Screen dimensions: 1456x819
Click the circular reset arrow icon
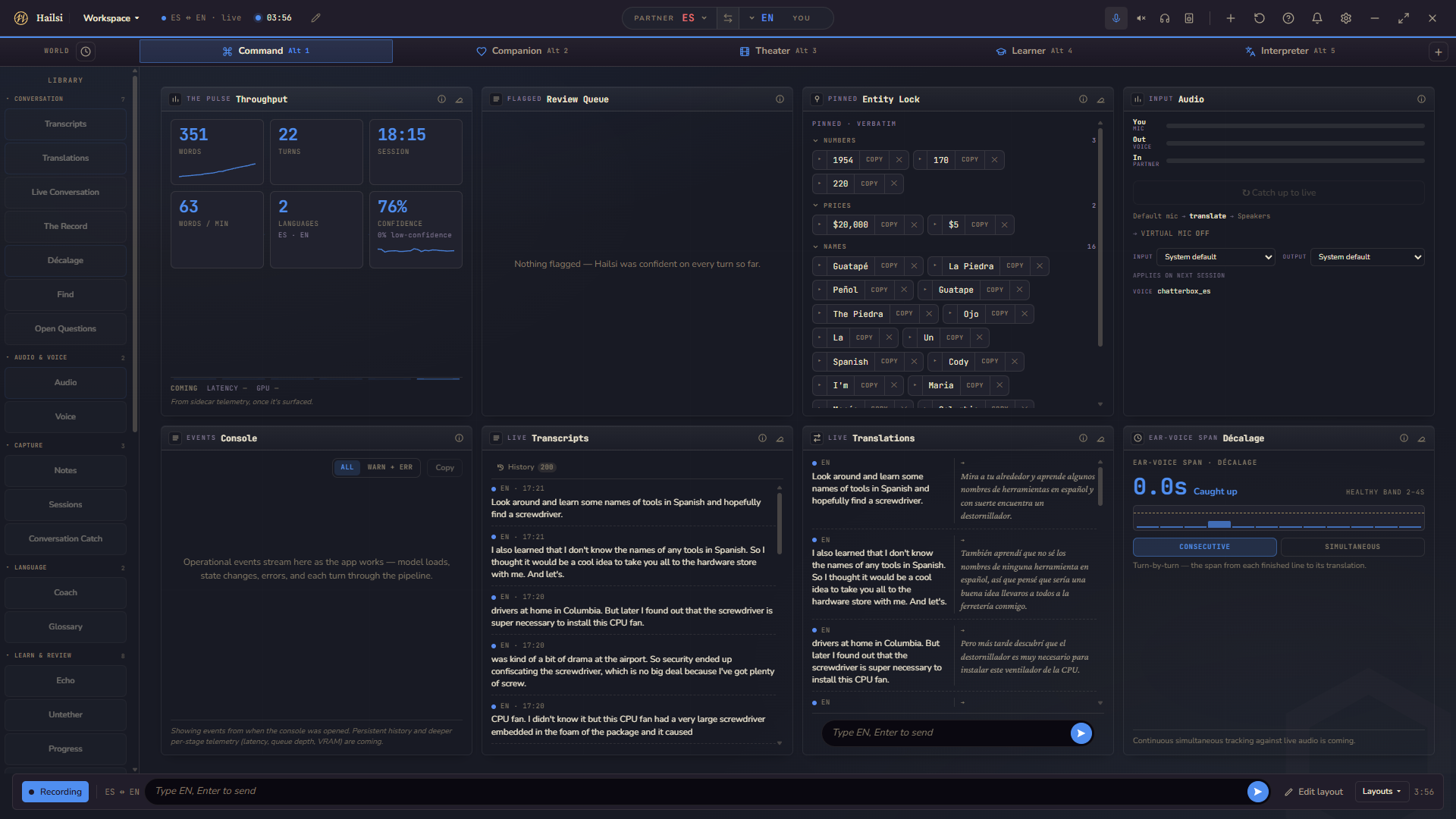click(x=1260, y=18)
